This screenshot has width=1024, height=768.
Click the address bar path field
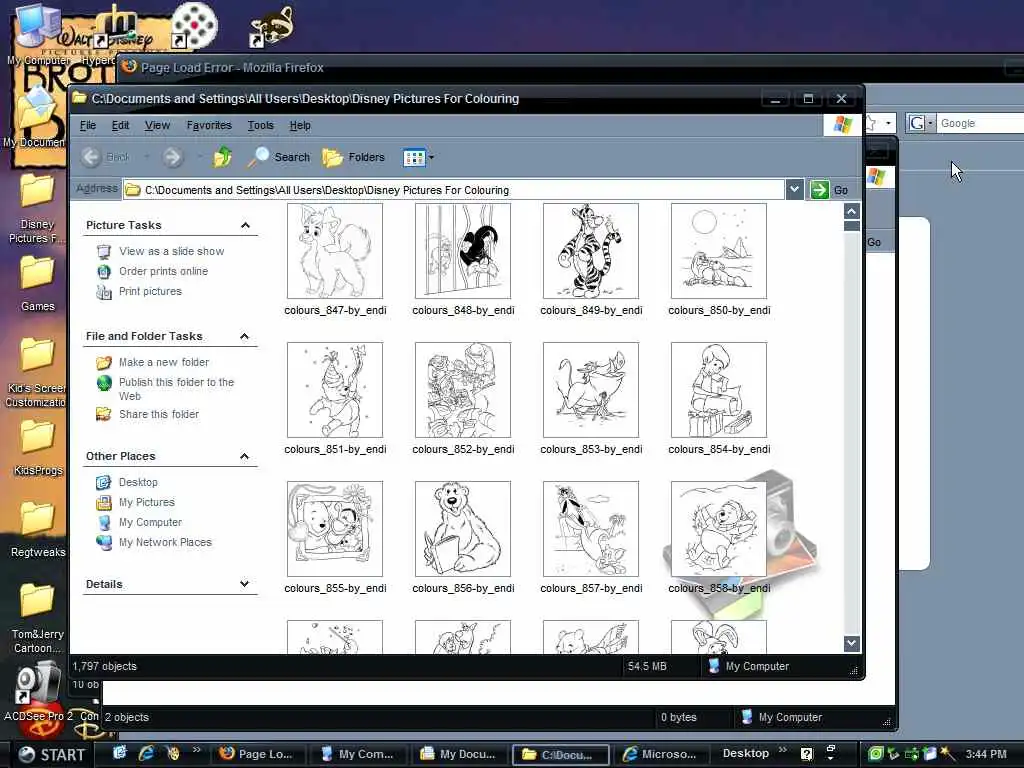tap(454, 190)
